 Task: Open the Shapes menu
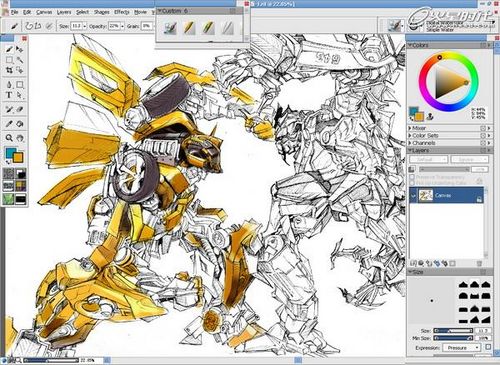[x=101, y=12]
